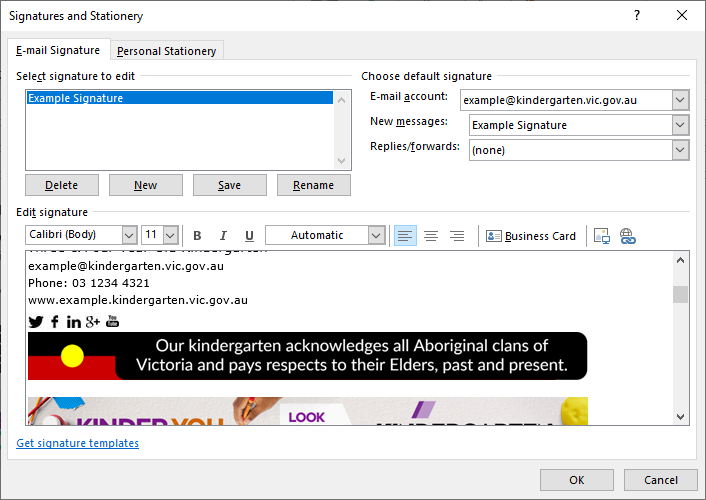The width and height of the screenshot is (706, 500).
Task: Click the Insert Picture icon
Action: pos(602,236)
